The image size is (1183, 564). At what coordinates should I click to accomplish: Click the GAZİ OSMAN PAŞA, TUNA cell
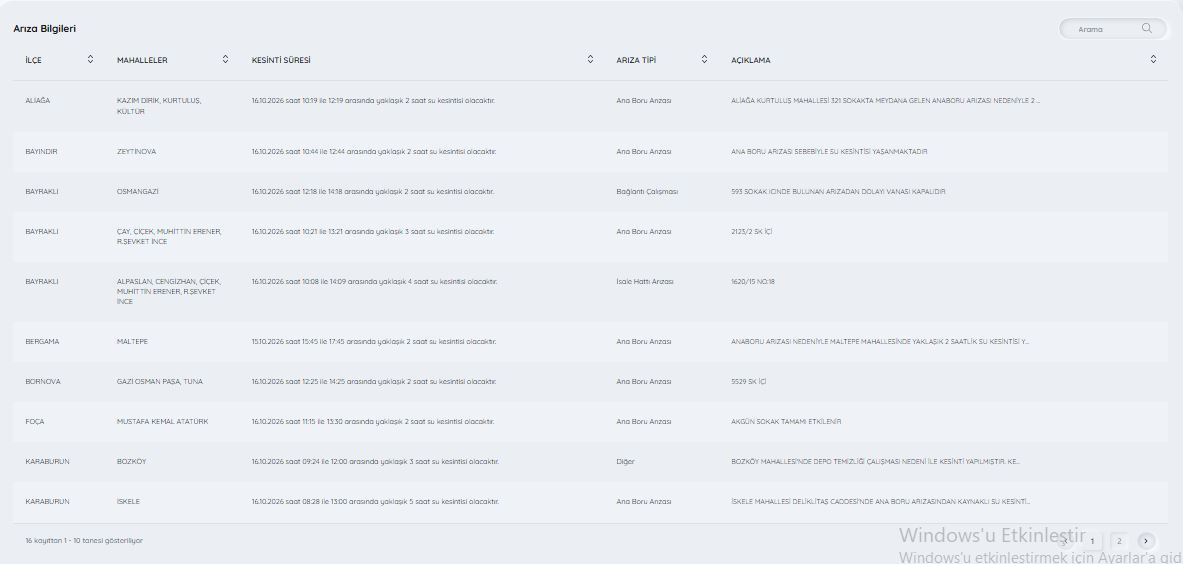(160, 382)
